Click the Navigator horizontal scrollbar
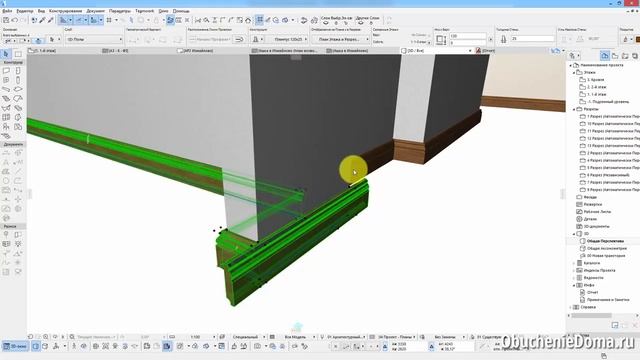The height and width of the screenshot is (360, 640). pos(591,316)
